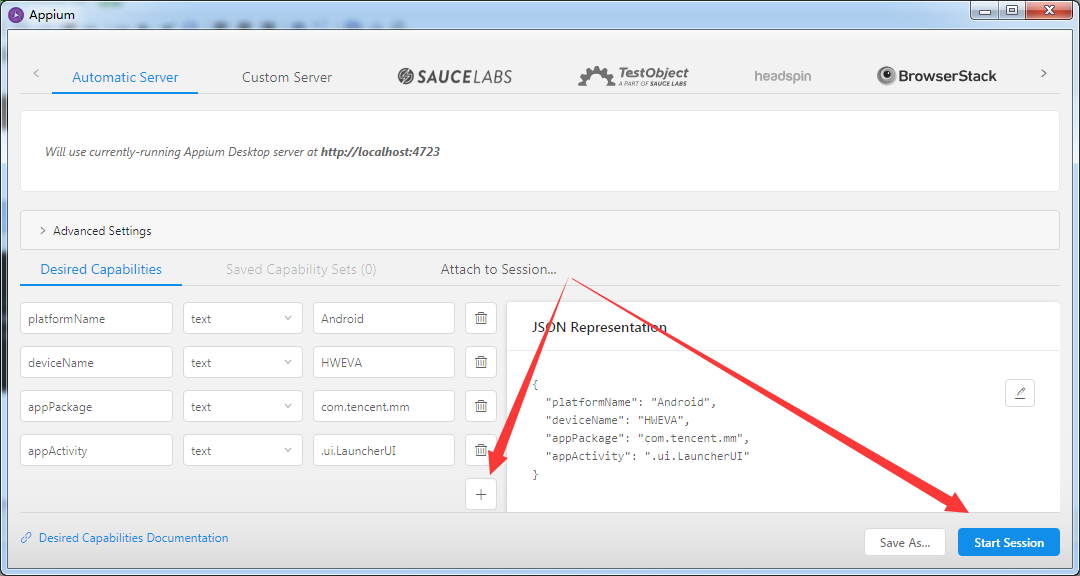The height and width of the screenshot is (576, 1080).
Task: Switch to the Custom Server tab
Action: pos(287,77)
